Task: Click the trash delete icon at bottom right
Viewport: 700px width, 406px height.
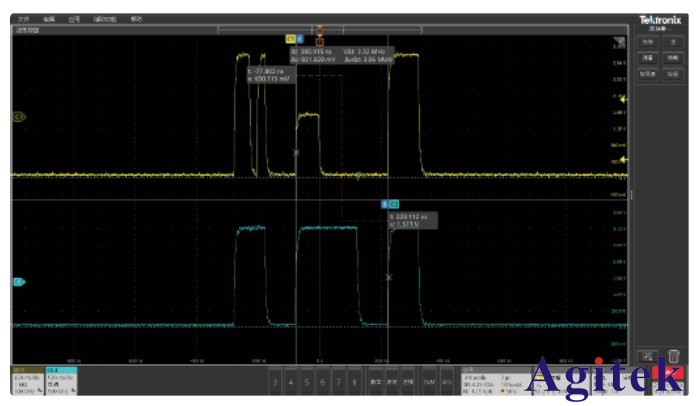Action: [x=673, y=356]
